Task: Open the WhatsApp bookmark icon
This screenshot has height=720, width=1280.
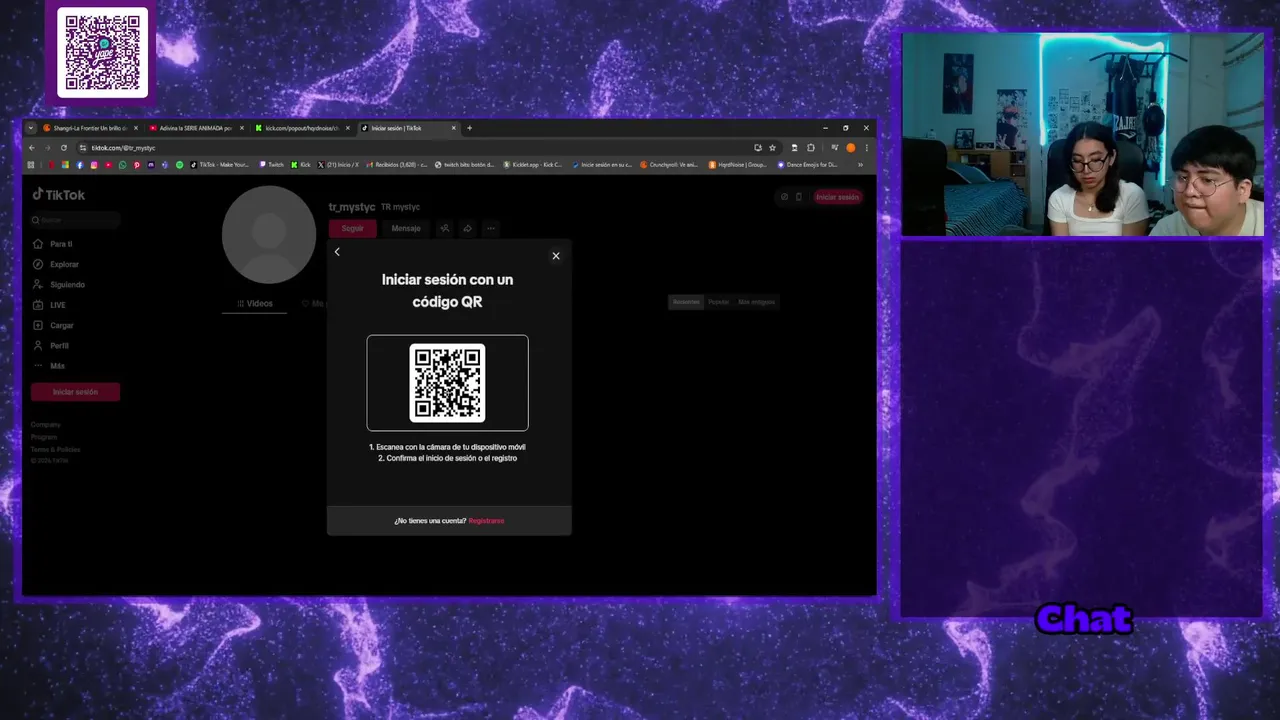Action: pos(122,165)
